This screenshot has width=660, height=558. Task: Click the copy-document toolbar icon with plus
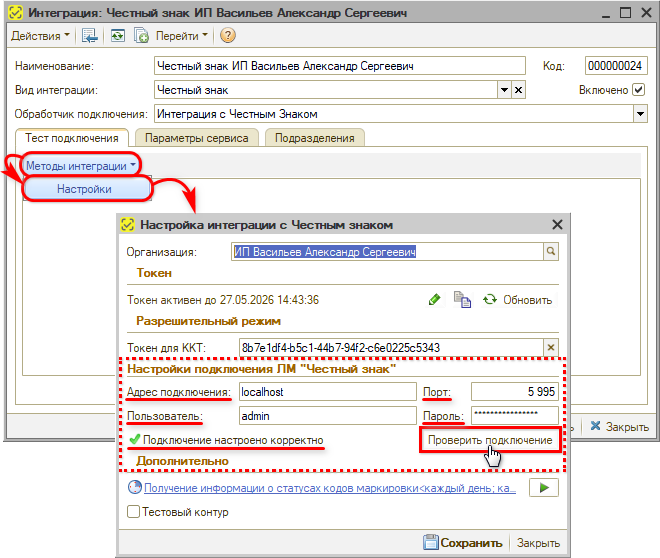141,36
